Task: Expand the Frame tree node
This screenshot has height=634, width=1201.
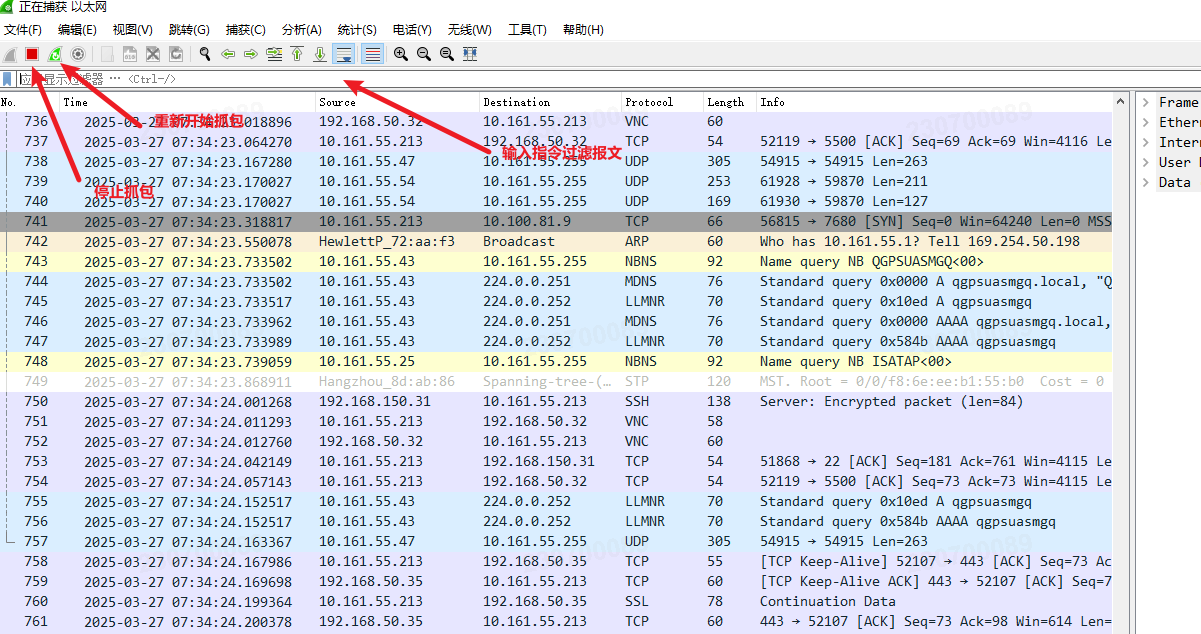Action: (1146, 102)
